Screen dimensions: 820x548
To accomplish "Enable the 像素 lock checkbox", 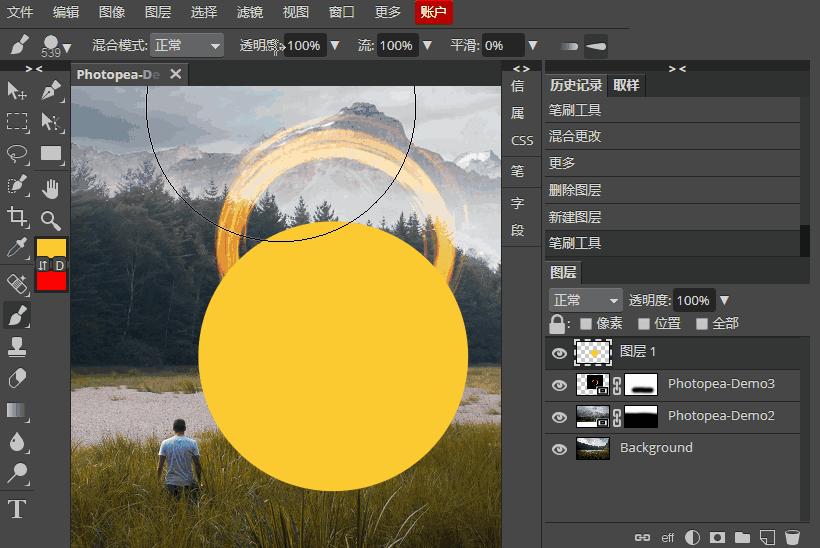I will 586,324.
